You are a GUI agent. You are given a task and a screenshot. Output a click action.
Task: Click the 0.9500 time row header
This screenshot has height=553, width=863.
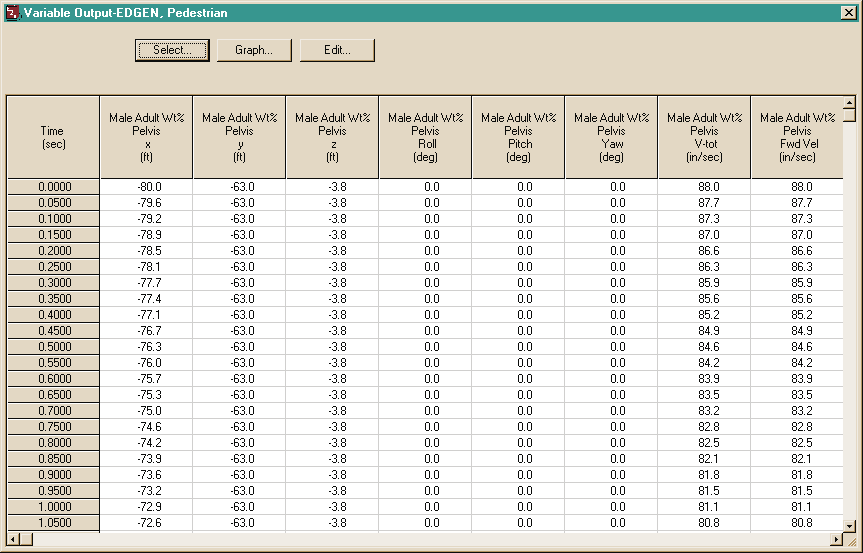point(53,490)
